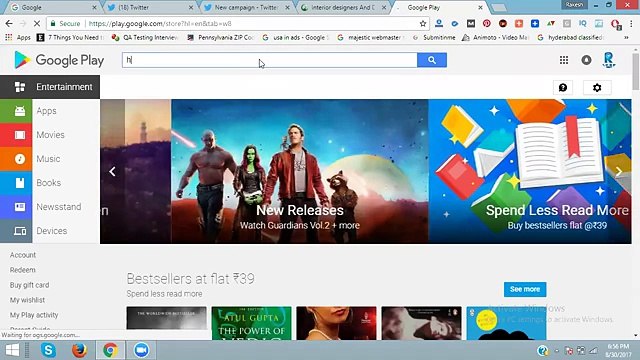Switch to the (18) Twitter tab
Viewport: 640px width, 360px height.
click(150, 7)
